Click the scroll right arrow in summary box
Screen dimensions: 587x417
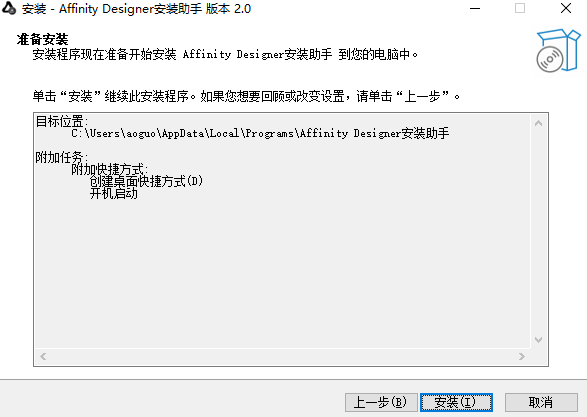(522, 356)
